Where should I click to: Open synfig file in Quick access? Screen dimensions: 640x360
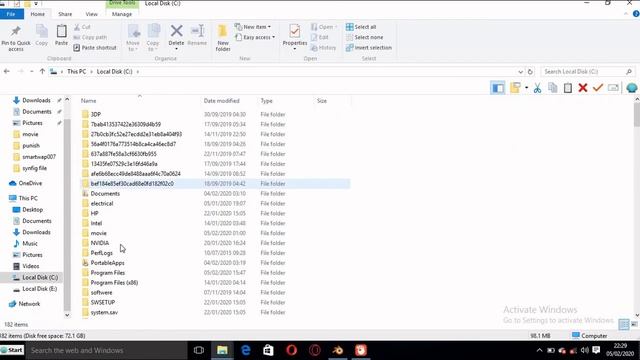34,168
